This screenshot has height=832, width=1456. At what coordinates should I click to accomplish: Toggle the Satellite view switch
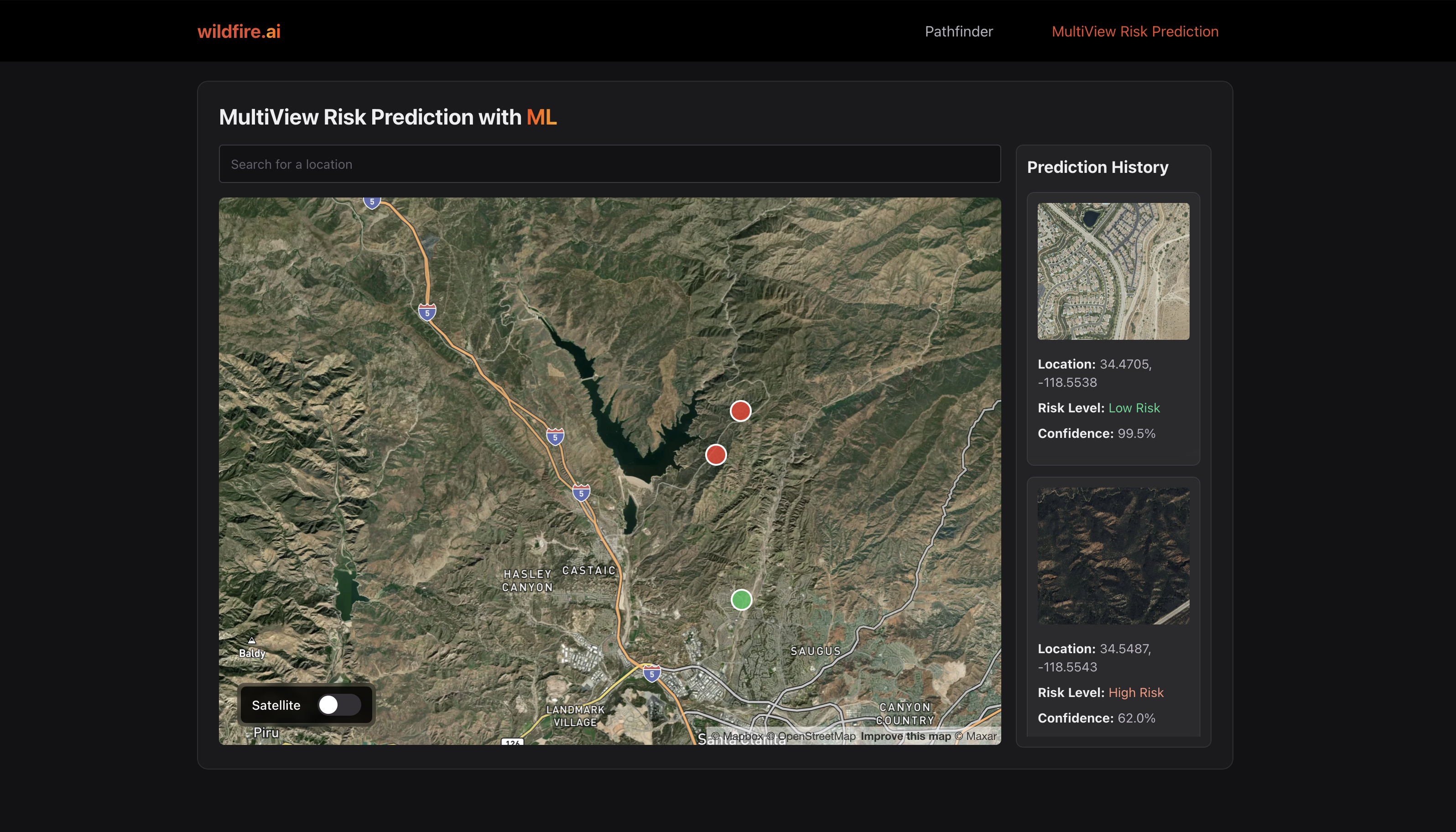[339, 705]
